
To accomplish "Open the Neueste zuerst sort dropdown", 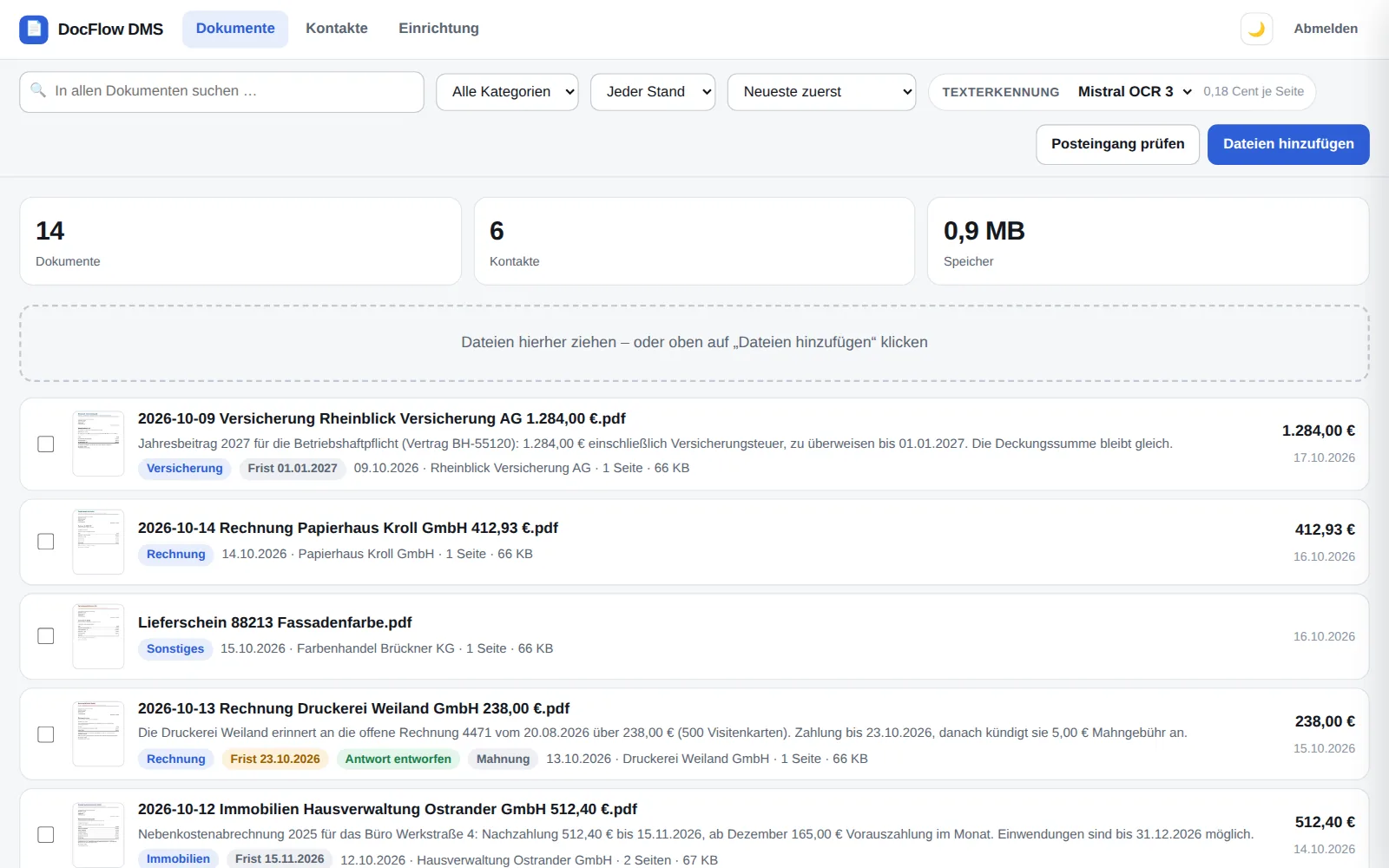I will point(821,92).
